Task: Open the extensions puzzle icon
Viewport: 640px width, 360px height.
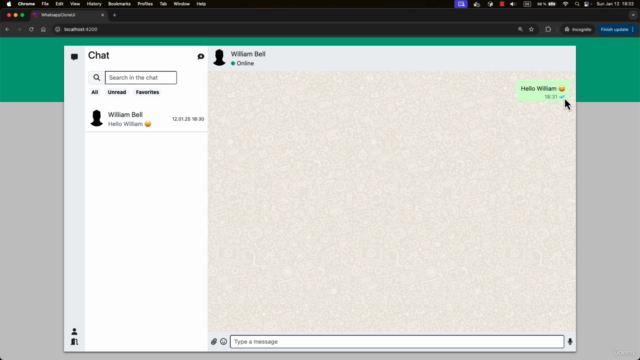Action: [548, 29]
